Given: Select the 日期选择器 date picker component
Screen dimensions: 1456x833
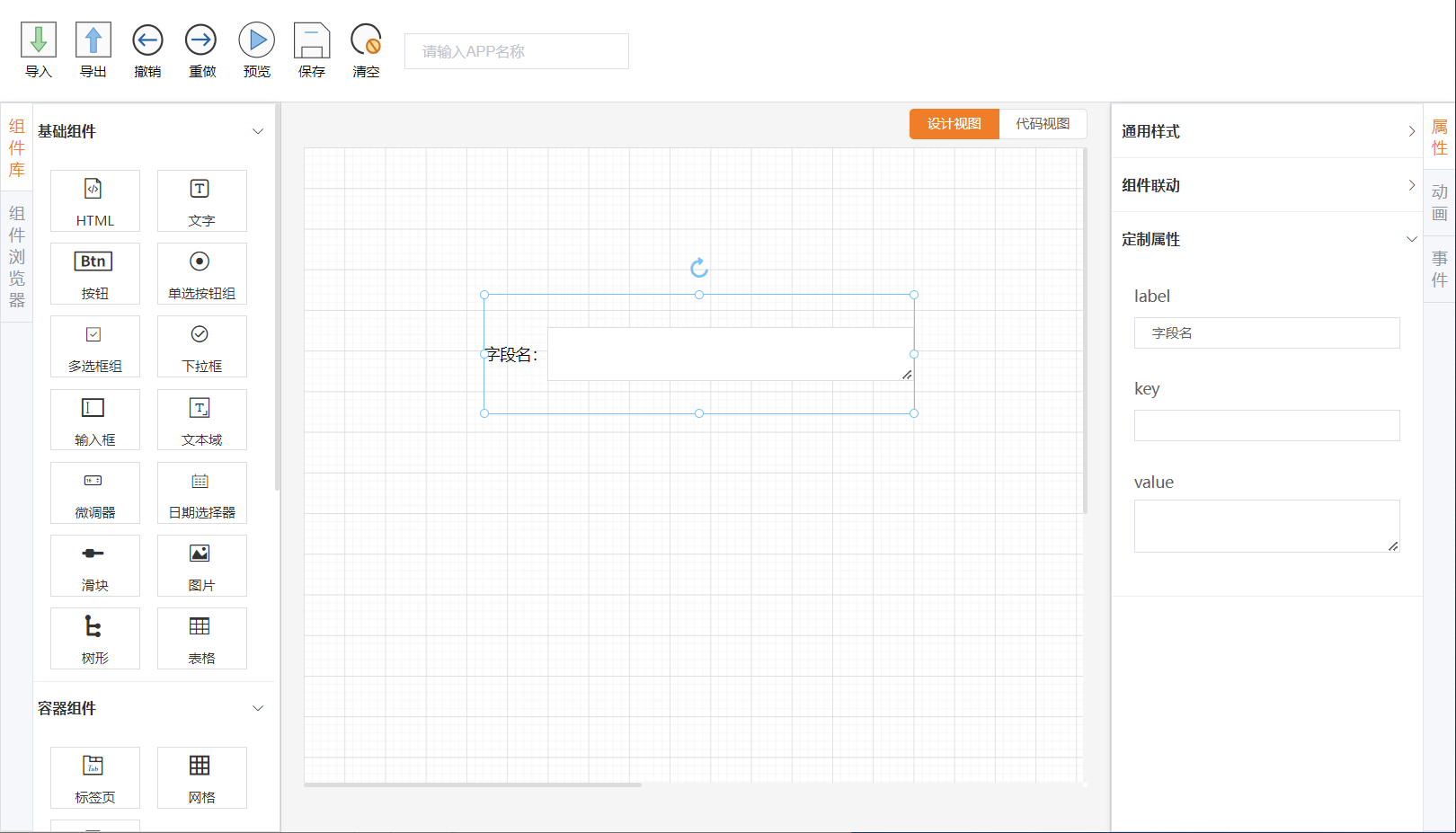Looking at the screenshot, I should (x=201, y=492).
